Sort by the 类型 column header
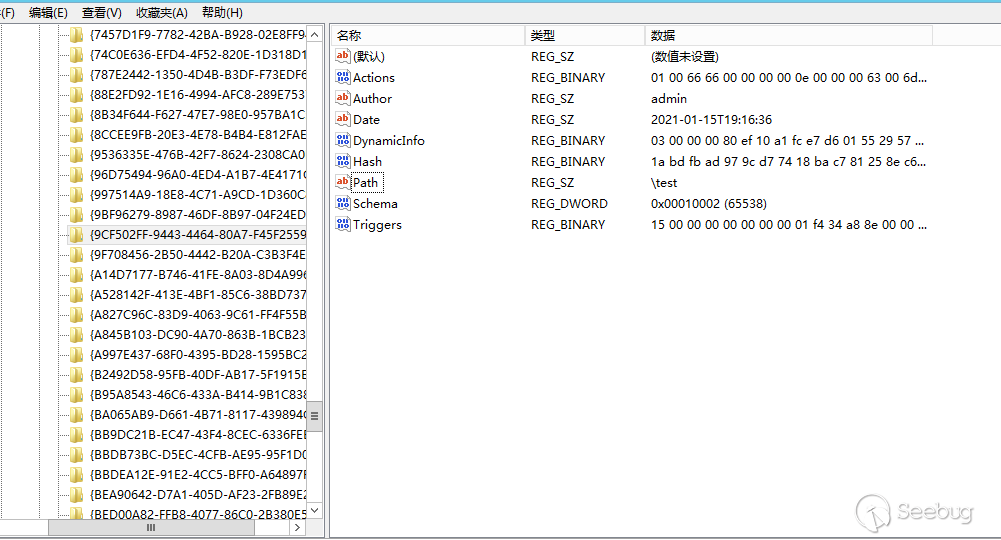 (x=585, y=36)
